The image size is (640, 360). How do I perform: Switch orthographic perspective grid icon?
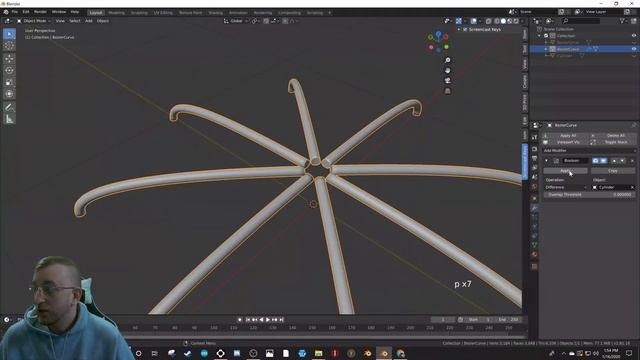(x=448, y=91)
